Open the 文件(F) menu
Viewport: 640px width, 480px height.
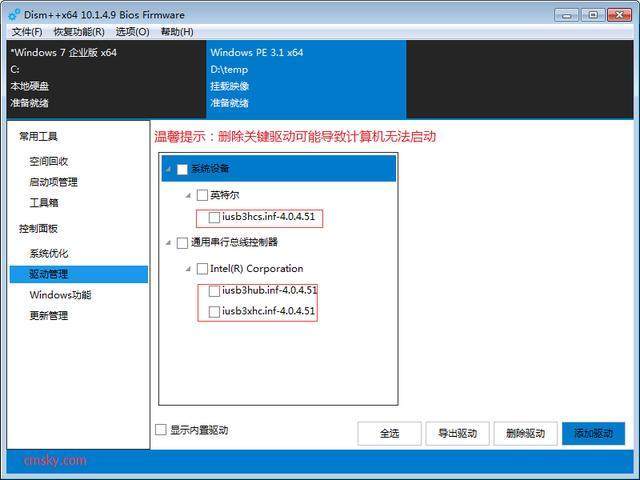(x=26, y=32)
